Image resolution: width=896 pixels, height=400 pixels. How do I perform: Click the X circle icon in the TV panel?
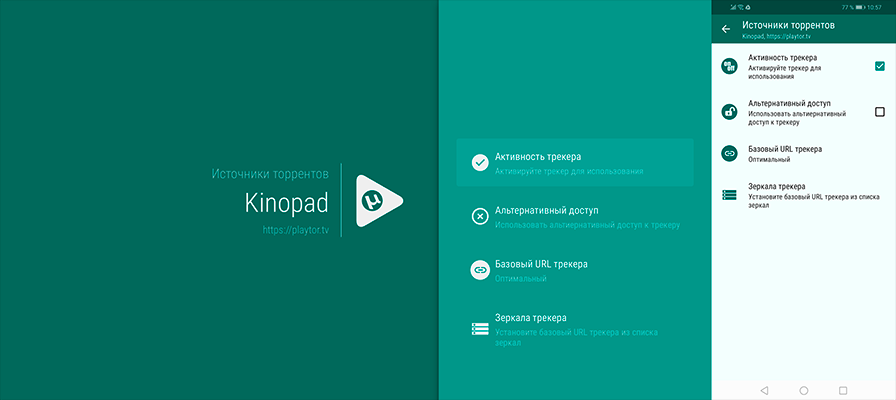[480, 217]
